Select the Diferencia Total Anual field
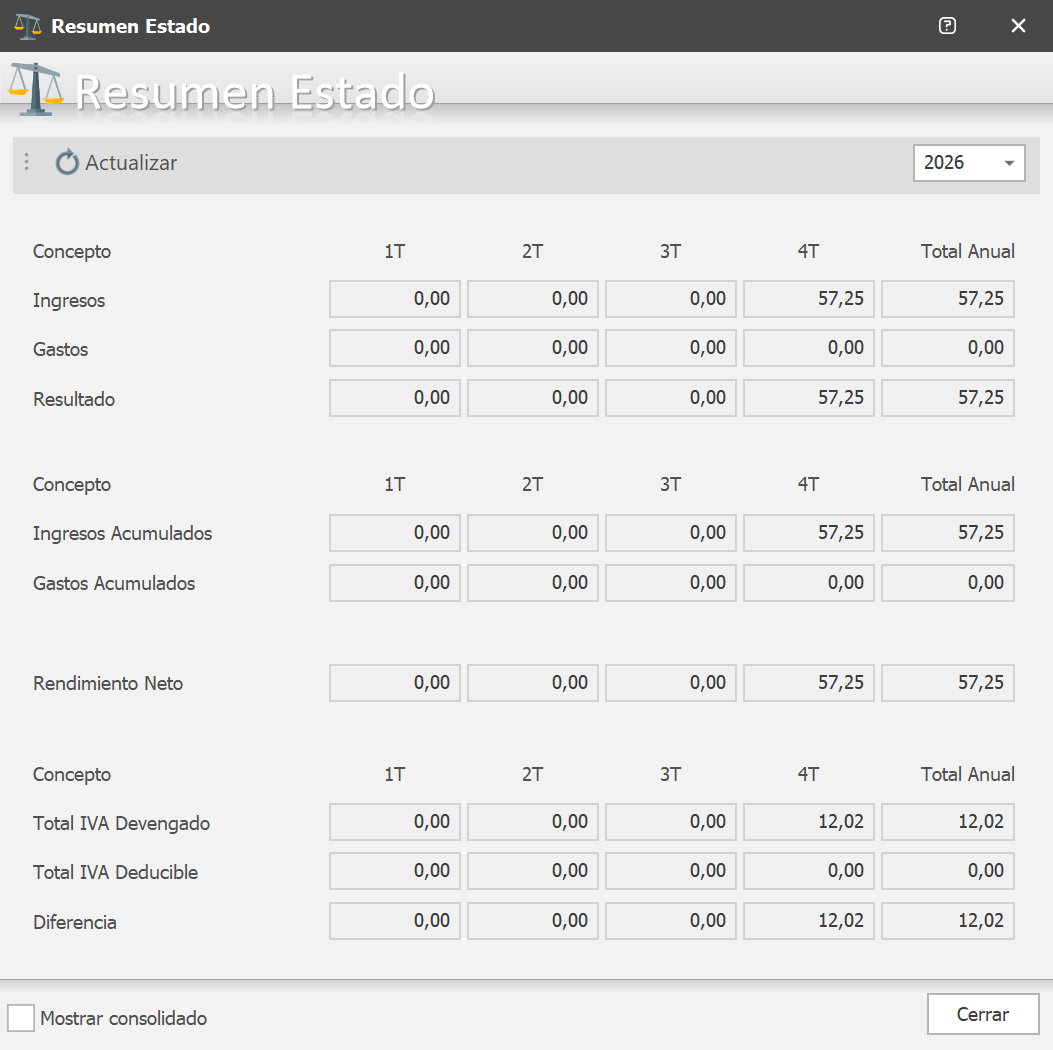This screenshot has width=1053, height=1050. (x=948, y=920)
